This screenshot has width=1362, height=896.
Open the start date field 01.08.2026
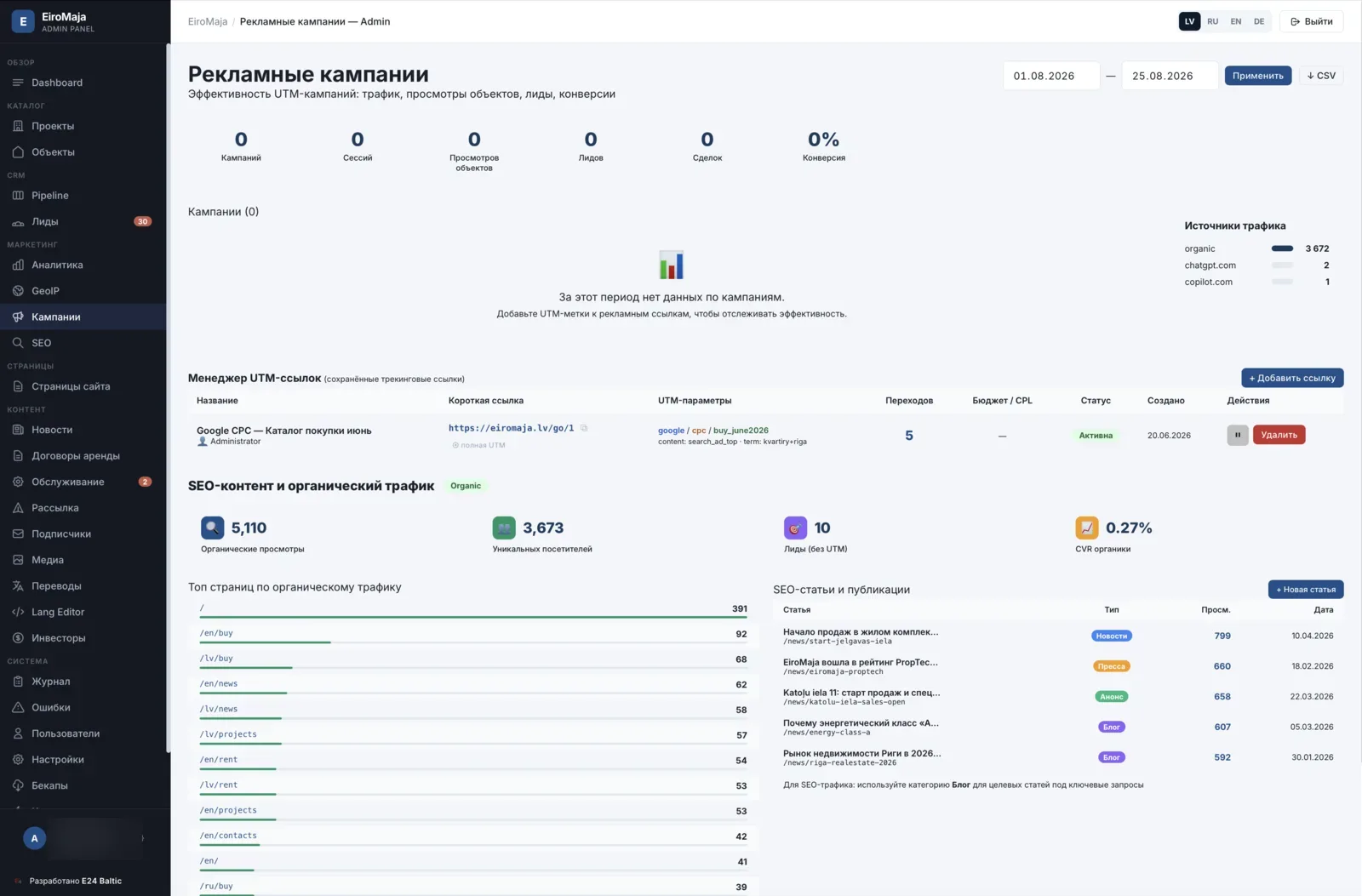click(x=1051, y=76)
